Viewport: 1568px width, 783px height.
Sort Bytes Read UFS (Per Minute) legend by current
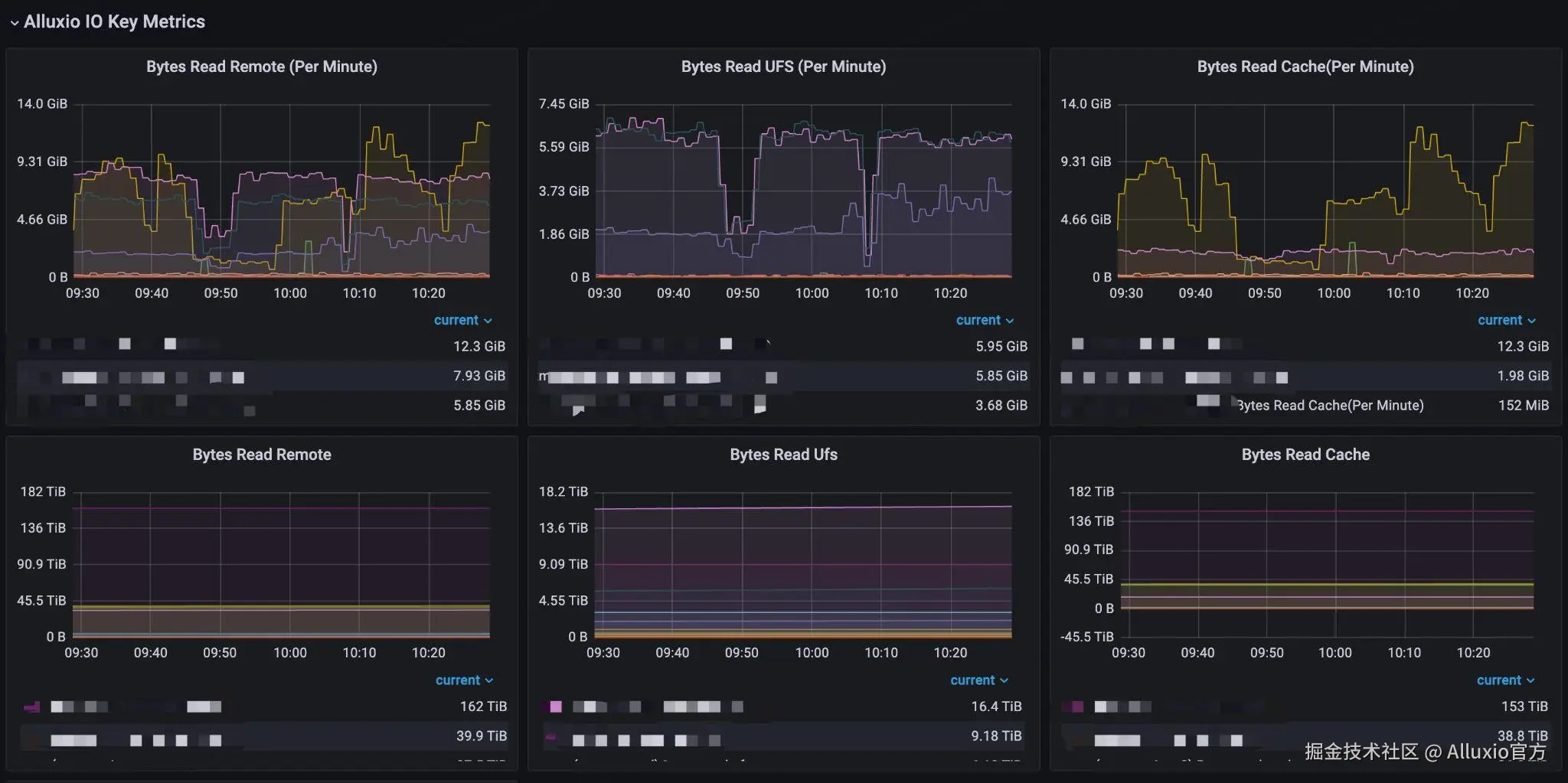point(985,320)
